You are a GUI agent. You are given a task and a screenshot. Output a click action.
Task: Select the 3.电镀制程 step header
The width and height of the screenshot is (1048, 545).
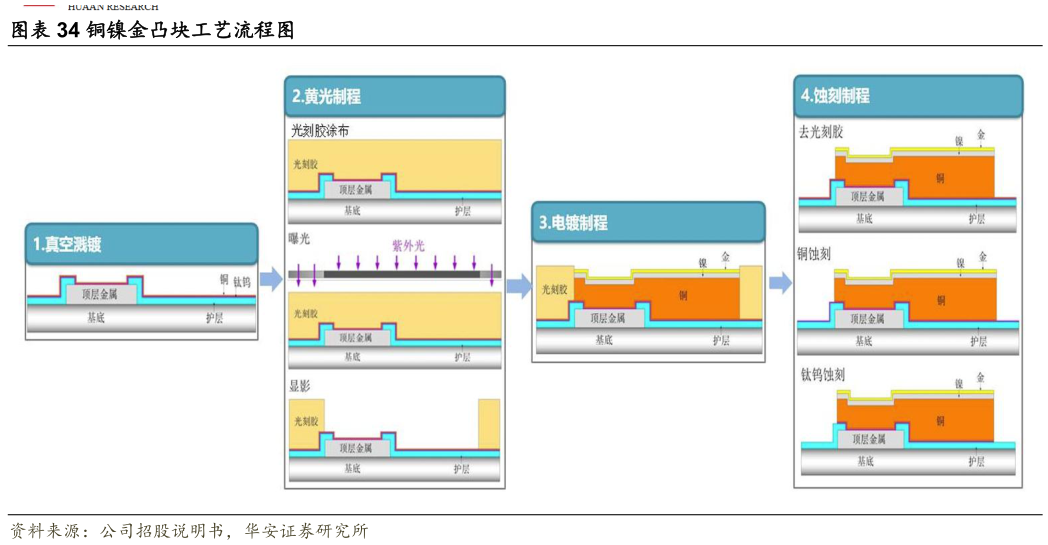tap(648, 223)
